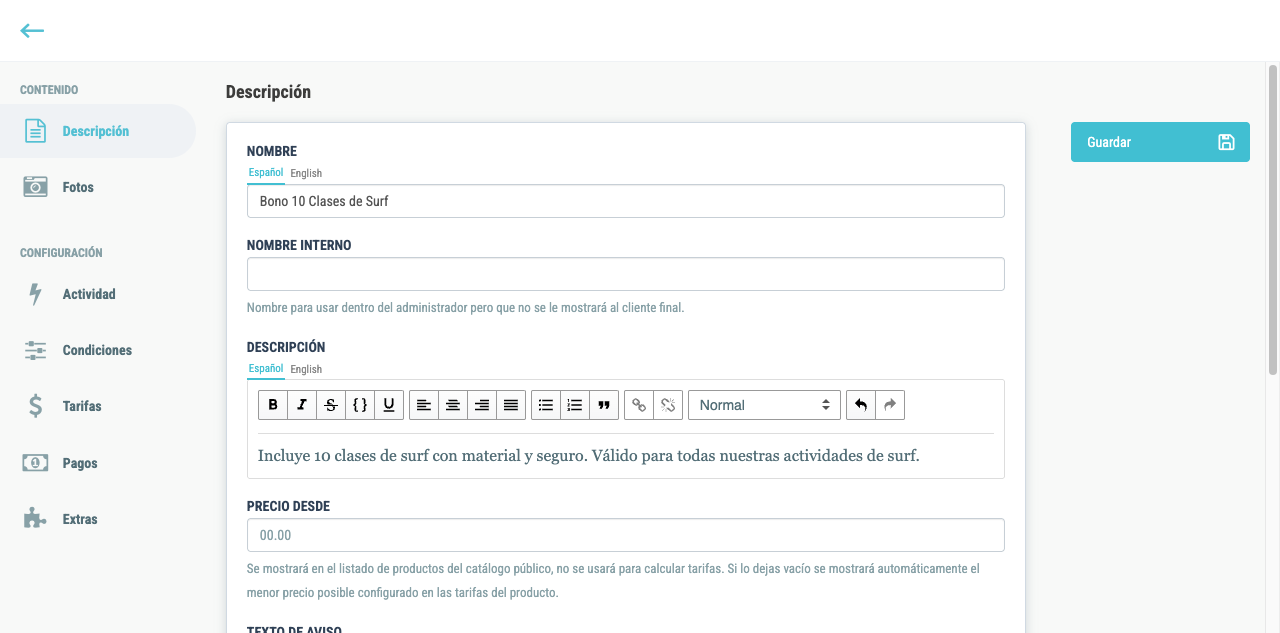Image resolution: width=1280 pixels, height=633 pixels.
Task: Go back using the arrow icon
Action: [x=32, y=31]
